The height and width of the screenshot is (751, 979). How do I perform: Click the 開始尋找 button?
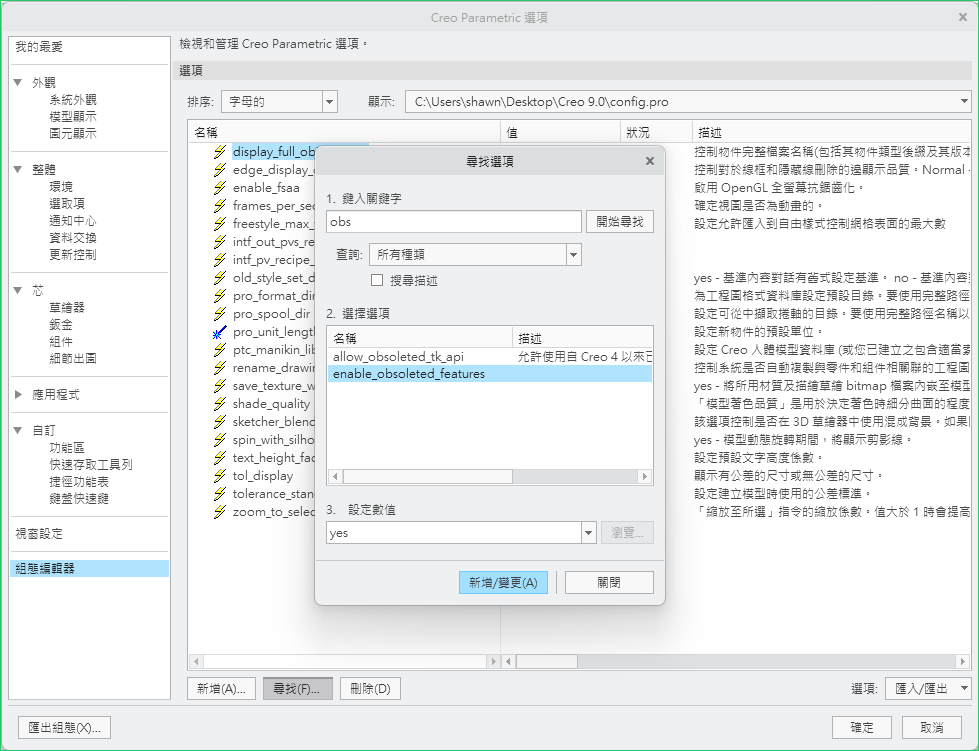[x=620, y=222]
